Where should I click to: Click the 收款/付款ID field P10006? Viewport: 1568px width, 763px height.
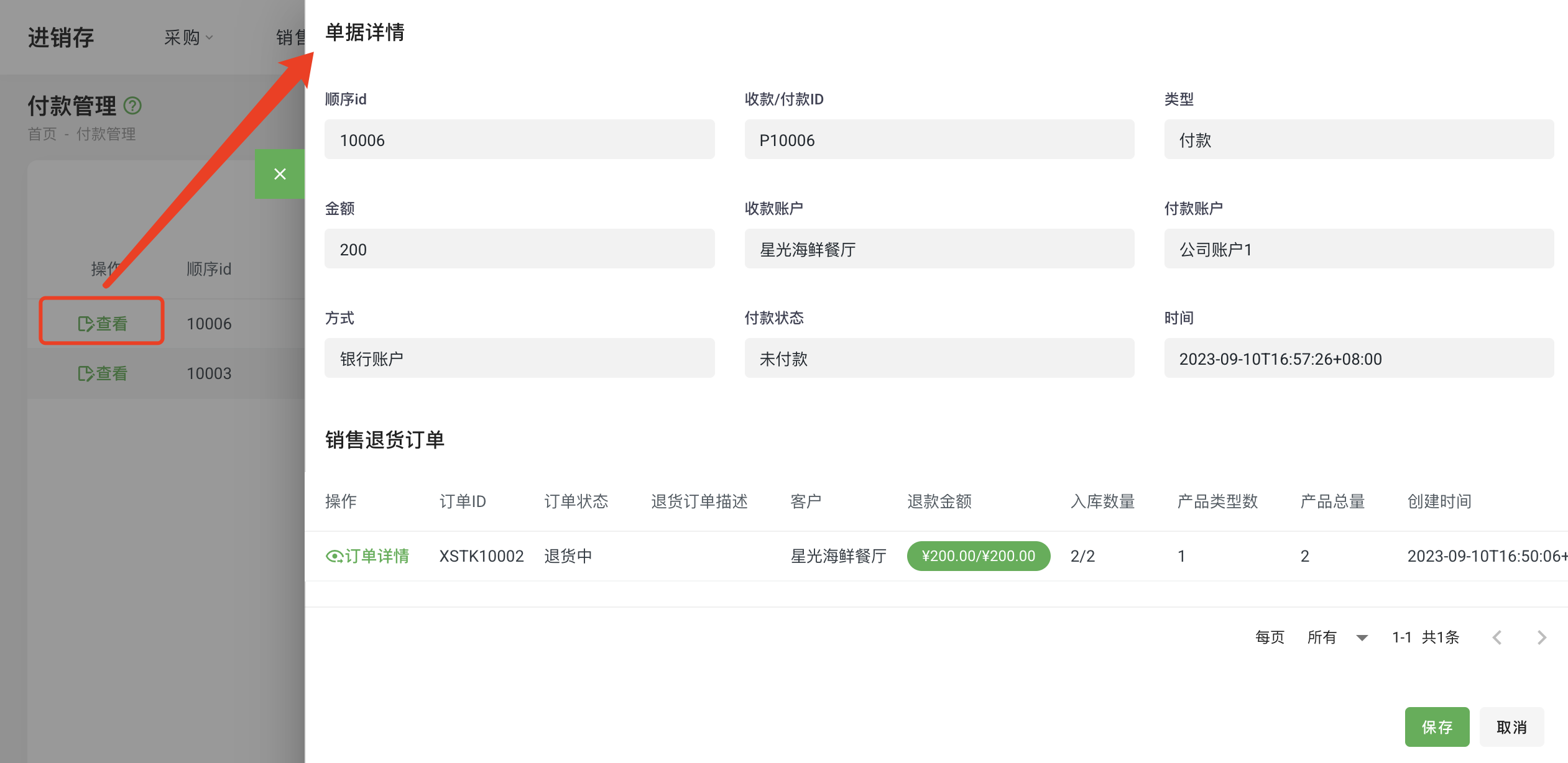tap(939, 139)
